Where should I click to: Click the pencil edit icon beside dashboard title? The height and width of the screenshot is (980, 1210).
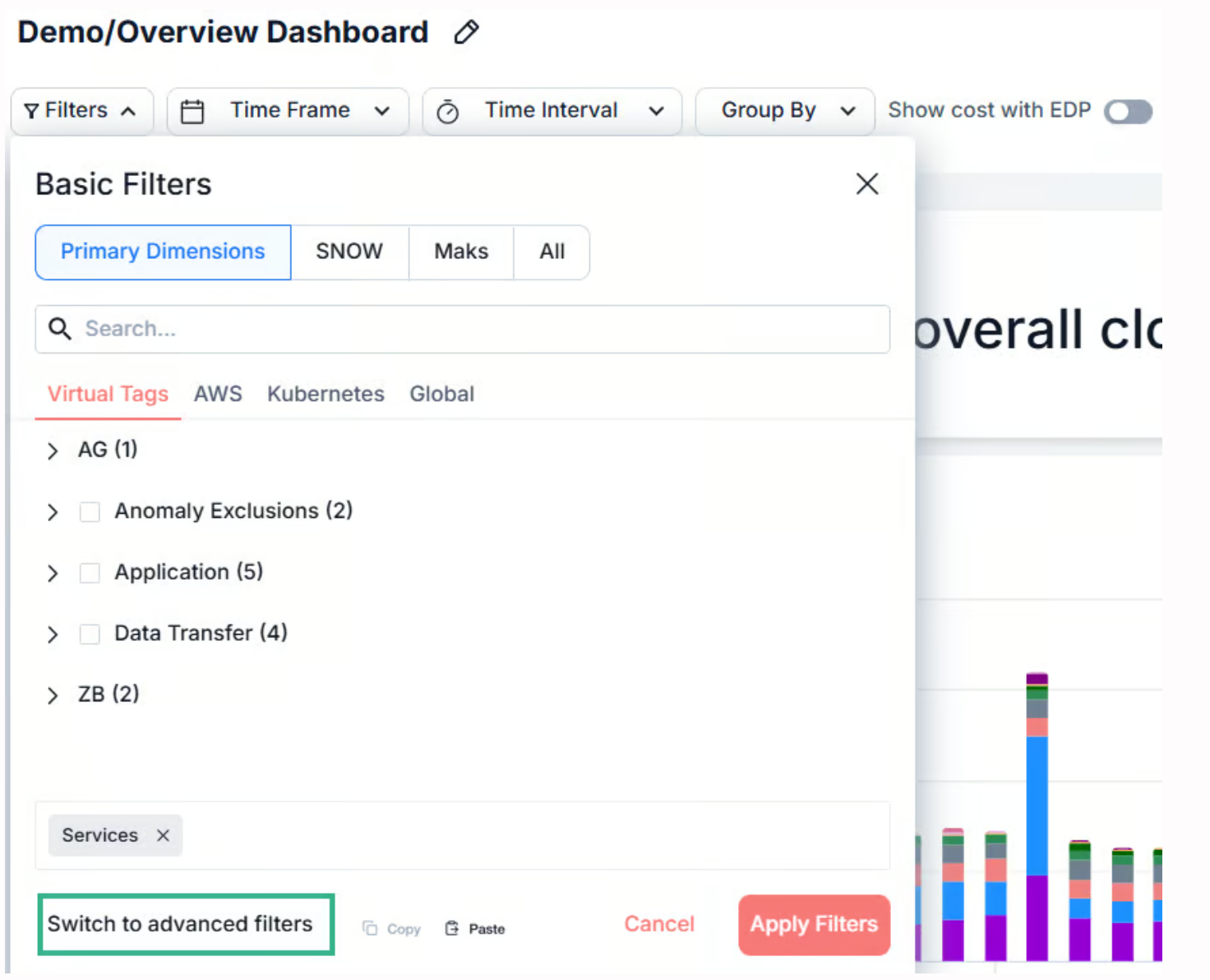pyautogui.click(x=466, y=33)
